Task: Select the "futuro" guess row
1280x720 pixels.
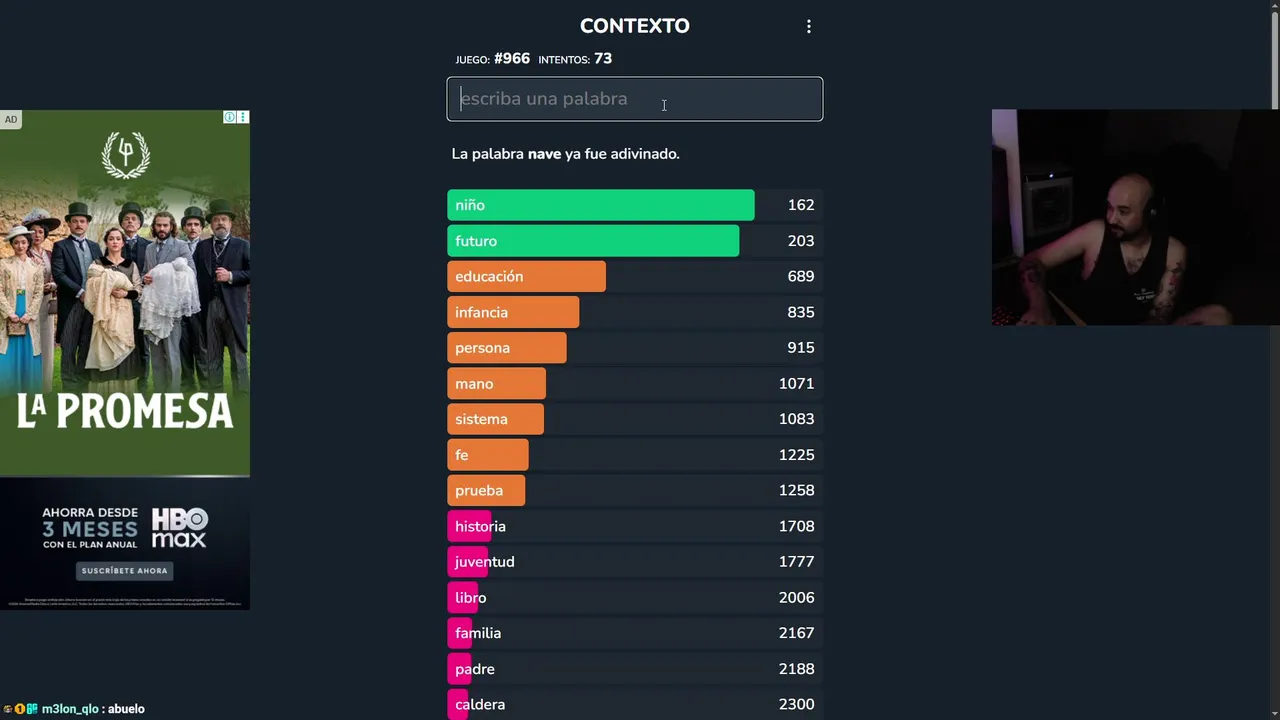Action: tap(634, 241)
